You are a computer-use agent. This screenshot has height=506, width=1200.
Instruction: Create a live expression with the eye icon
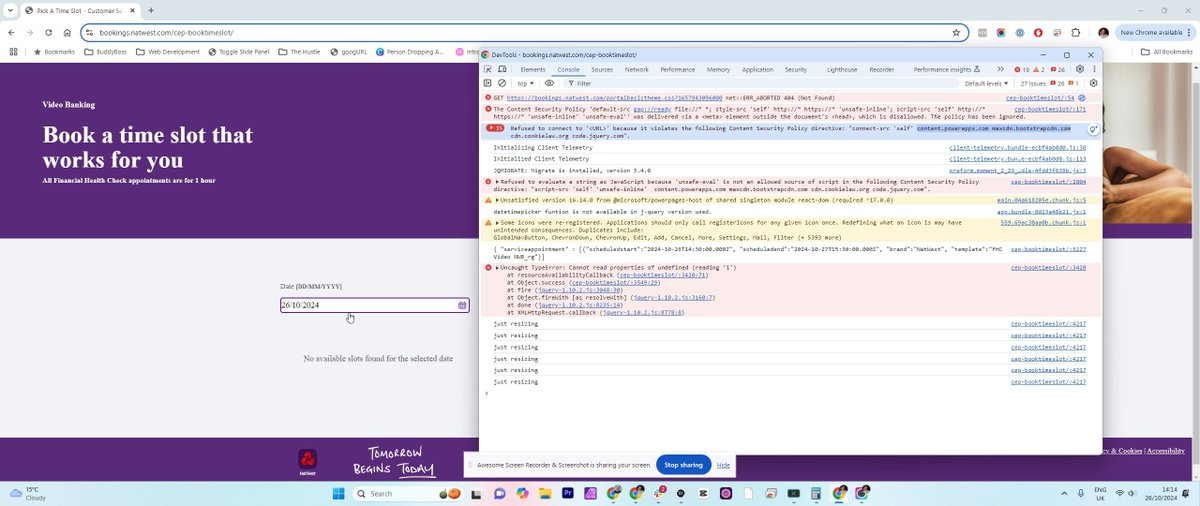click(x=549, y=83)
